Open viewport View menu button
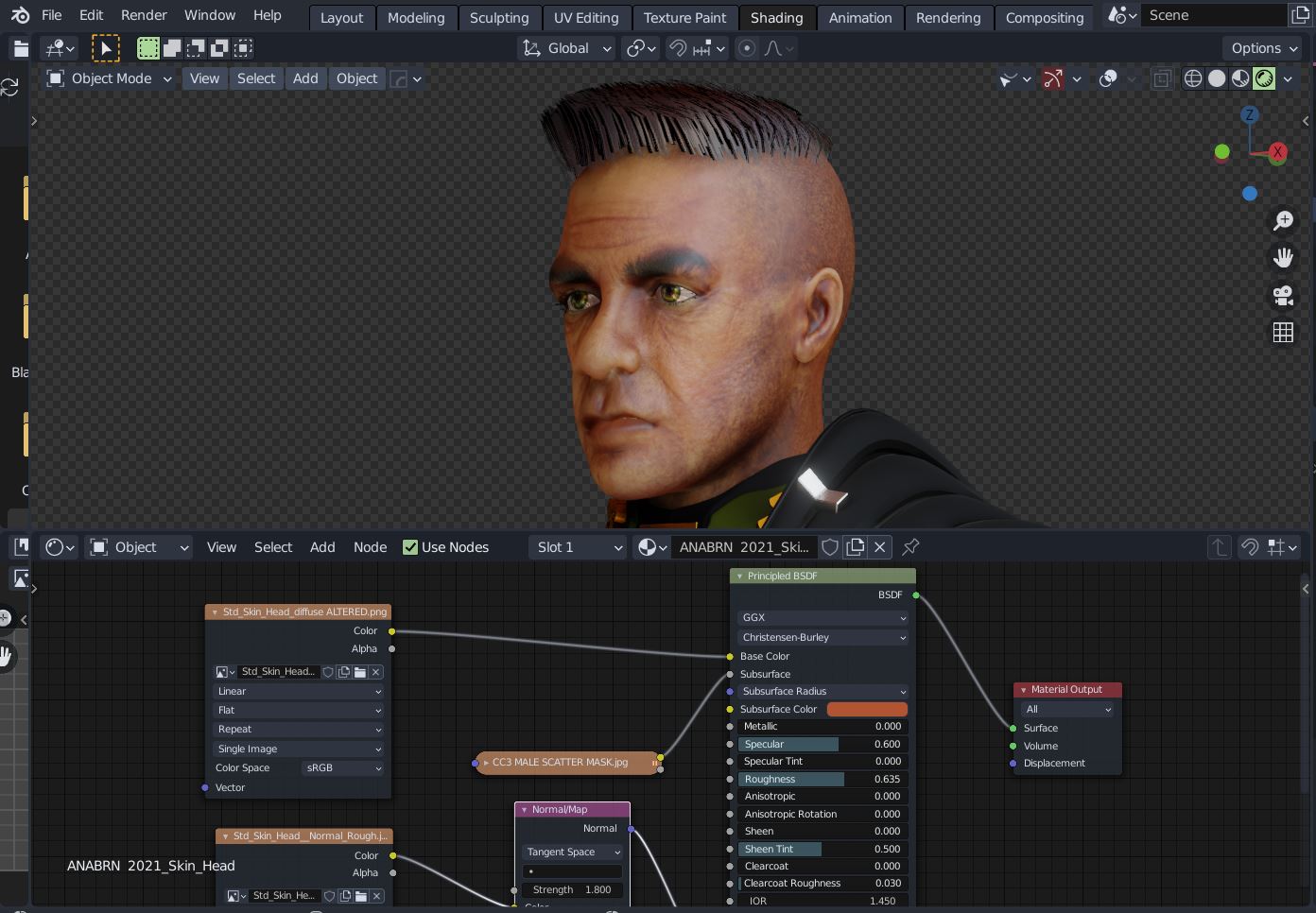This screenshot has height=913, width=1316. pos(204,78)
